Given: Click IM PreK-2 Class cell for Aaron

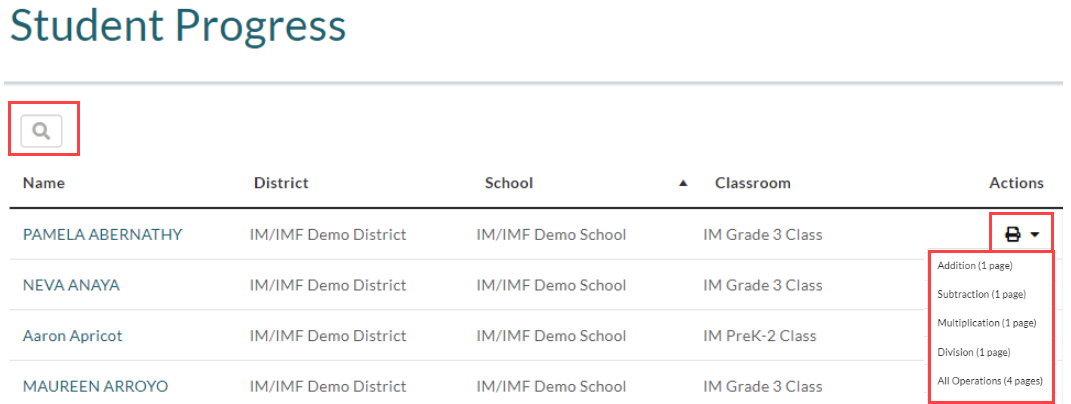Looking at the screenshot, I should click(x=760, y=336).
